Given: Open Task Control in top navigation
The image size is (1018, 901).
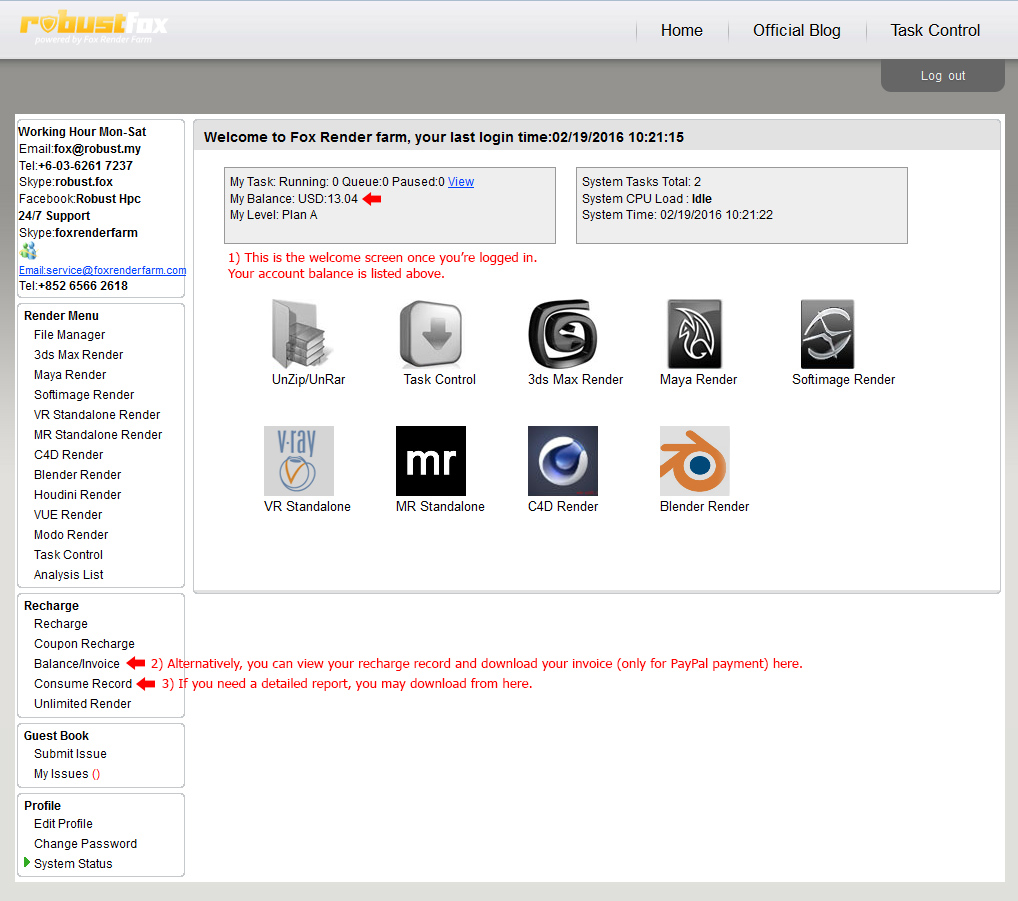Looking at the screenshot, I should 935,31.
